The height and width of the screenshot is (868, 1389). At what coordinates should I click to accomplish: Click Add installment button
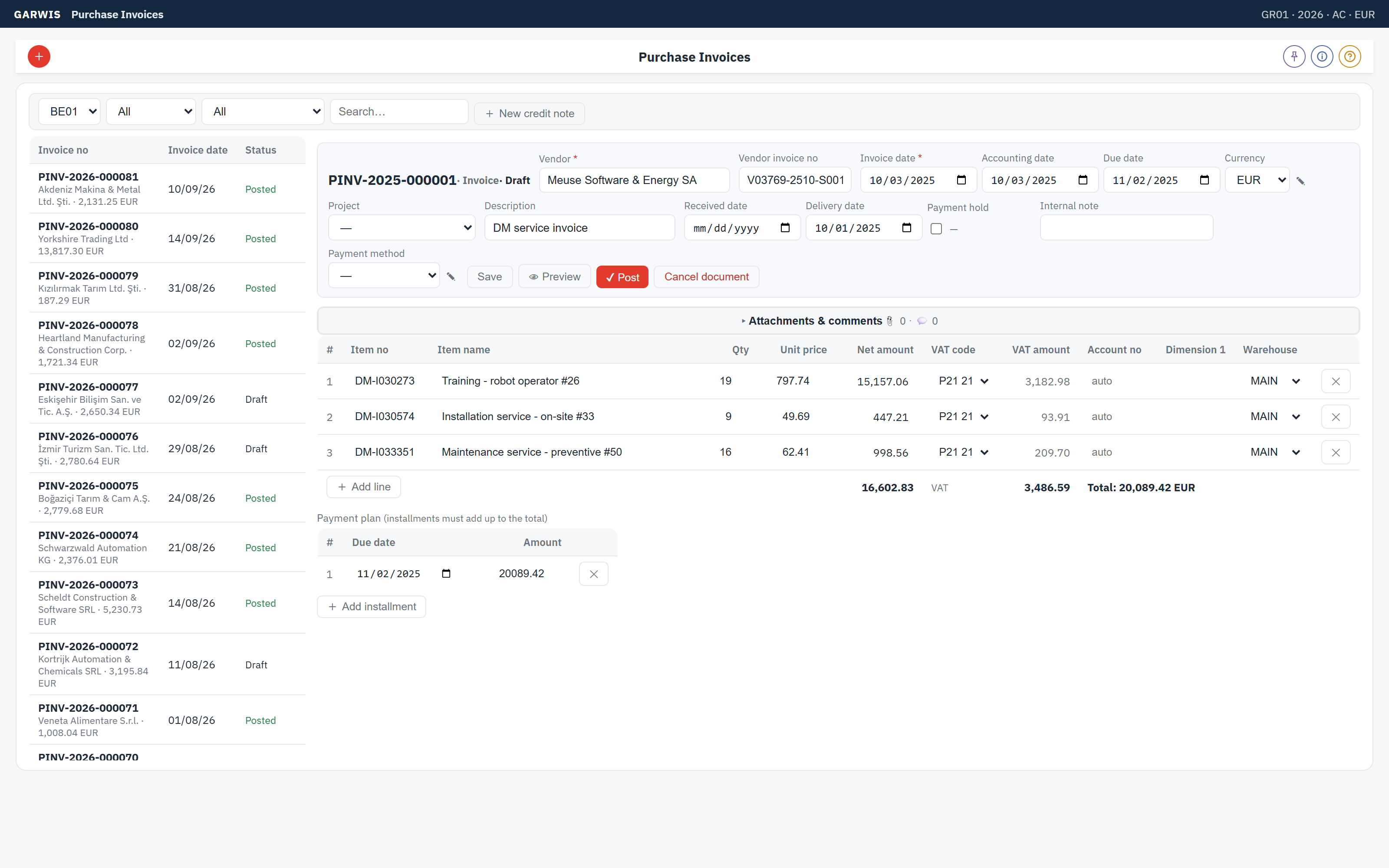tap(372, 607)
